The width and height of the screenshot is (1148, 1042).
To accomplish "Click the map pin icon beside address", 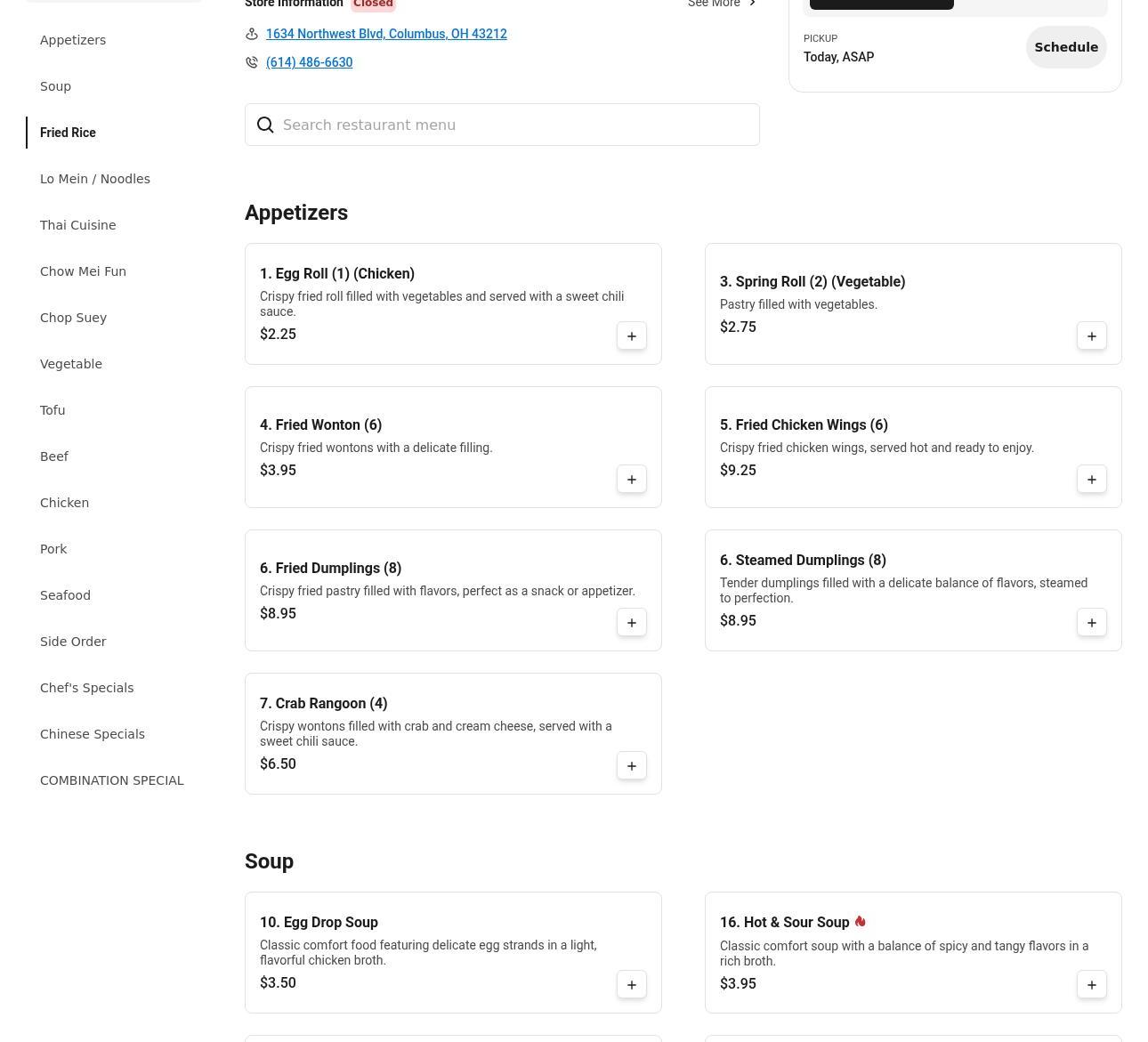I will pos(252,34).
